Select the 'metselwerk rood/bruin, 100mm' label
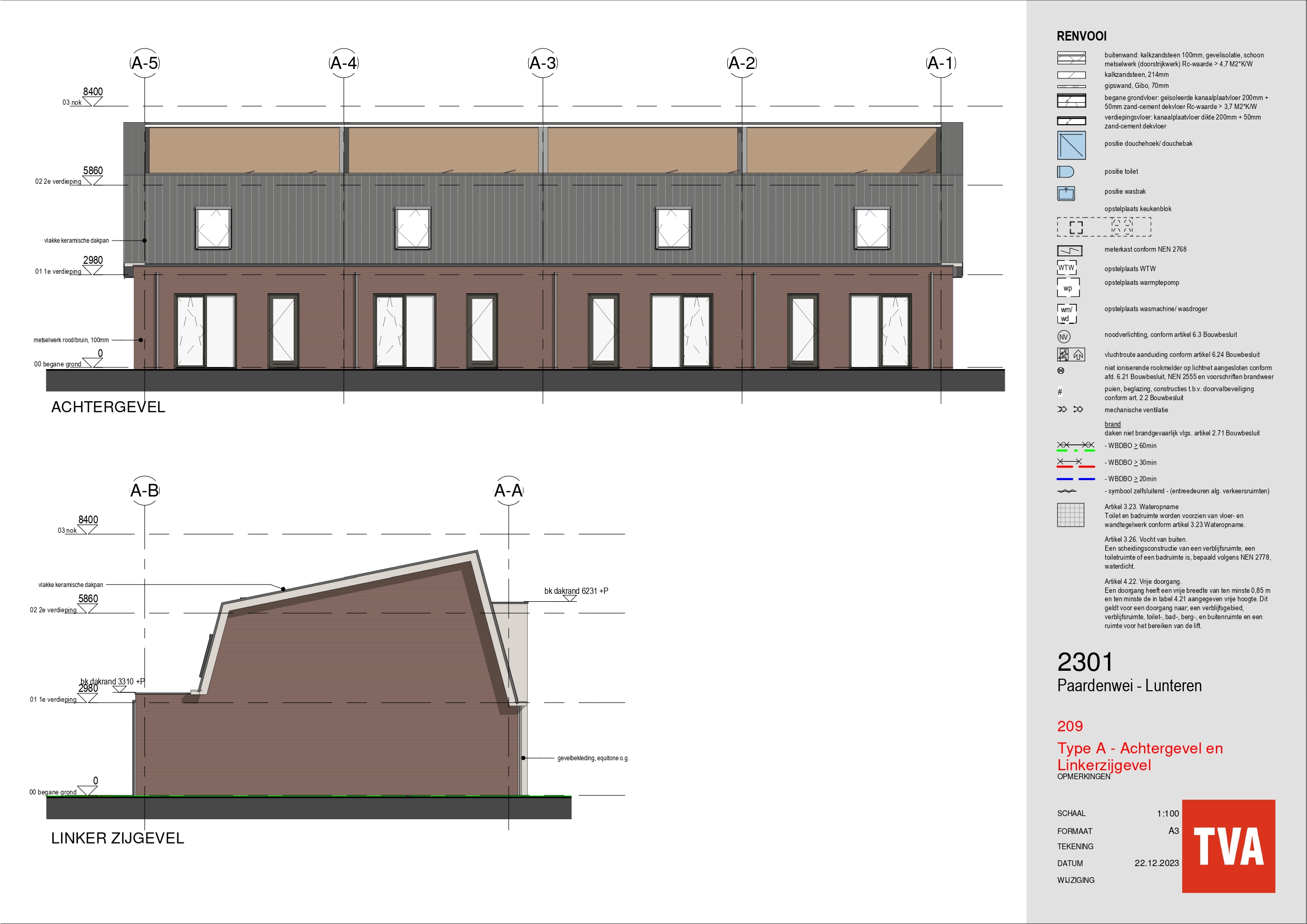The width and height of the screenshot is (1307, 924). (71, 340)
